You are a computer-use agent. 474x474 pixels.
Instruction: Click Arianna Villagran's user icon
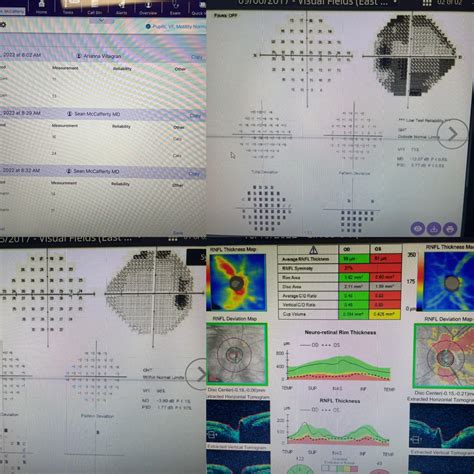pos(79,56)
